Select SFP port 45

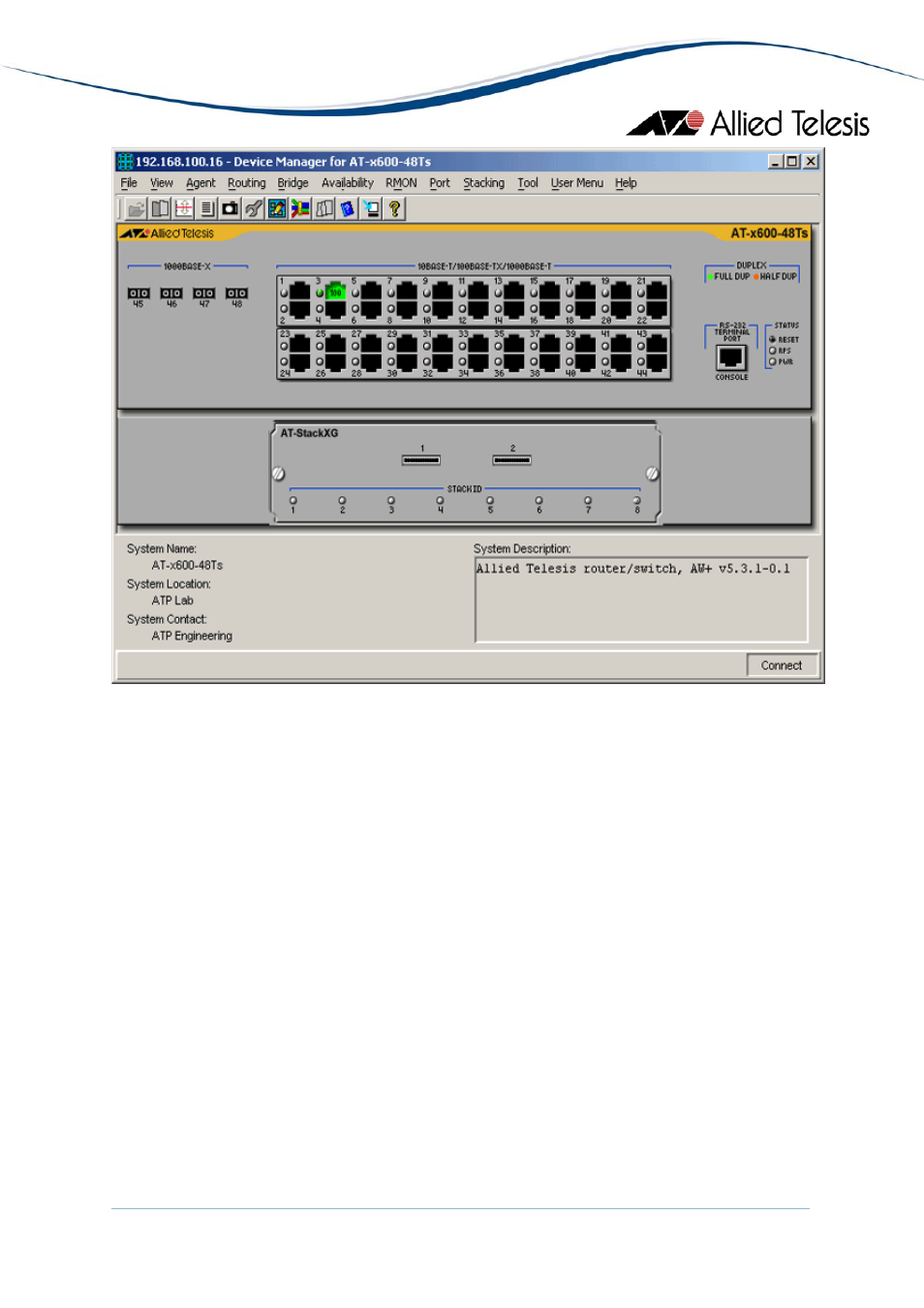[139, 293]
